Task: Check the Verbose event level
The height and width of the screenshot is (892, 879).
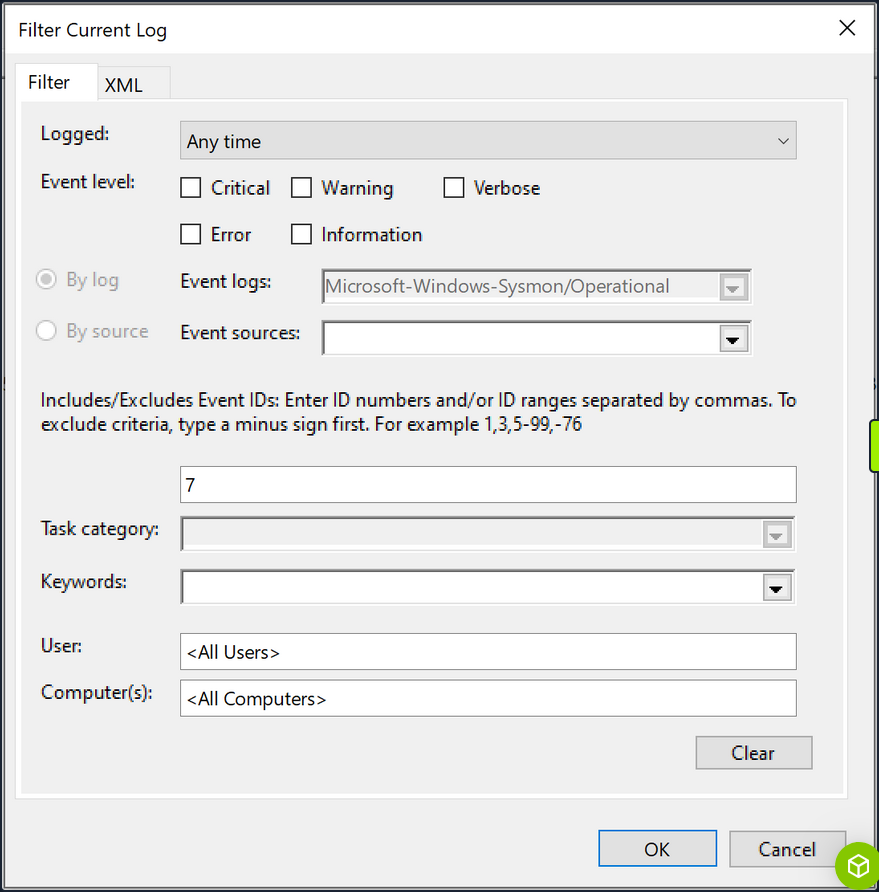Action: coord(453,187)
